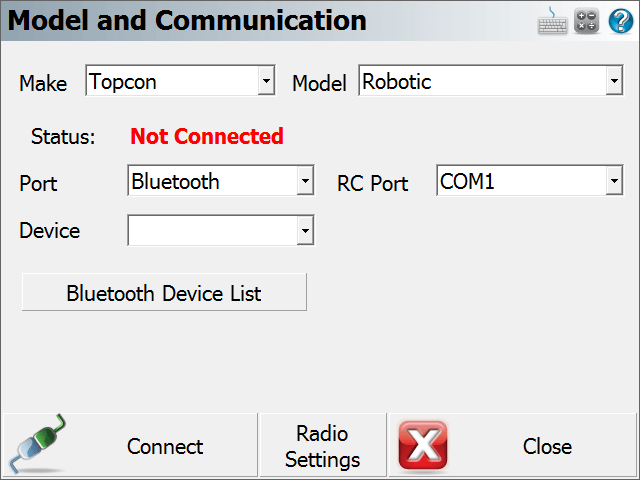
Task: Open Radio Settings
Action: [x=322, y=445]
